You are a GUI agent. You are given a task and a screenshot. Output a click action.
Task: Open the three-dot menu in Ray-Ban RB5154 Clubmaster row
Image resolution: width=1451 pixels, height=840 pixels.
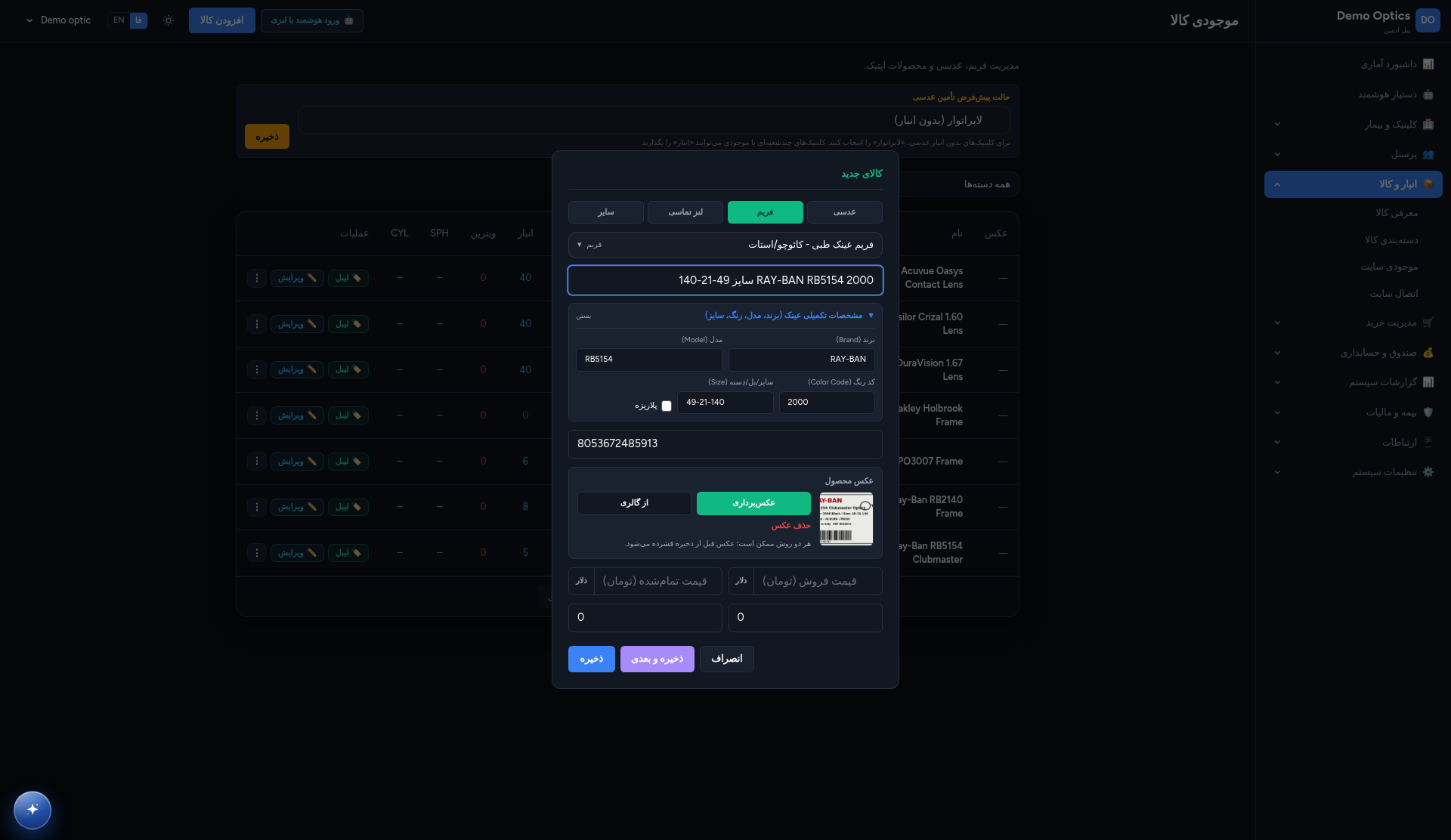[x=257, y=553]
